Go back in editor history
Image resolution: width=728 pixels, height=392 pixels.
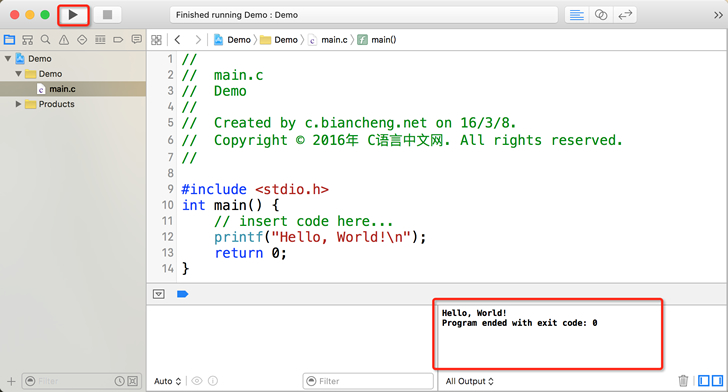point(177,40)
